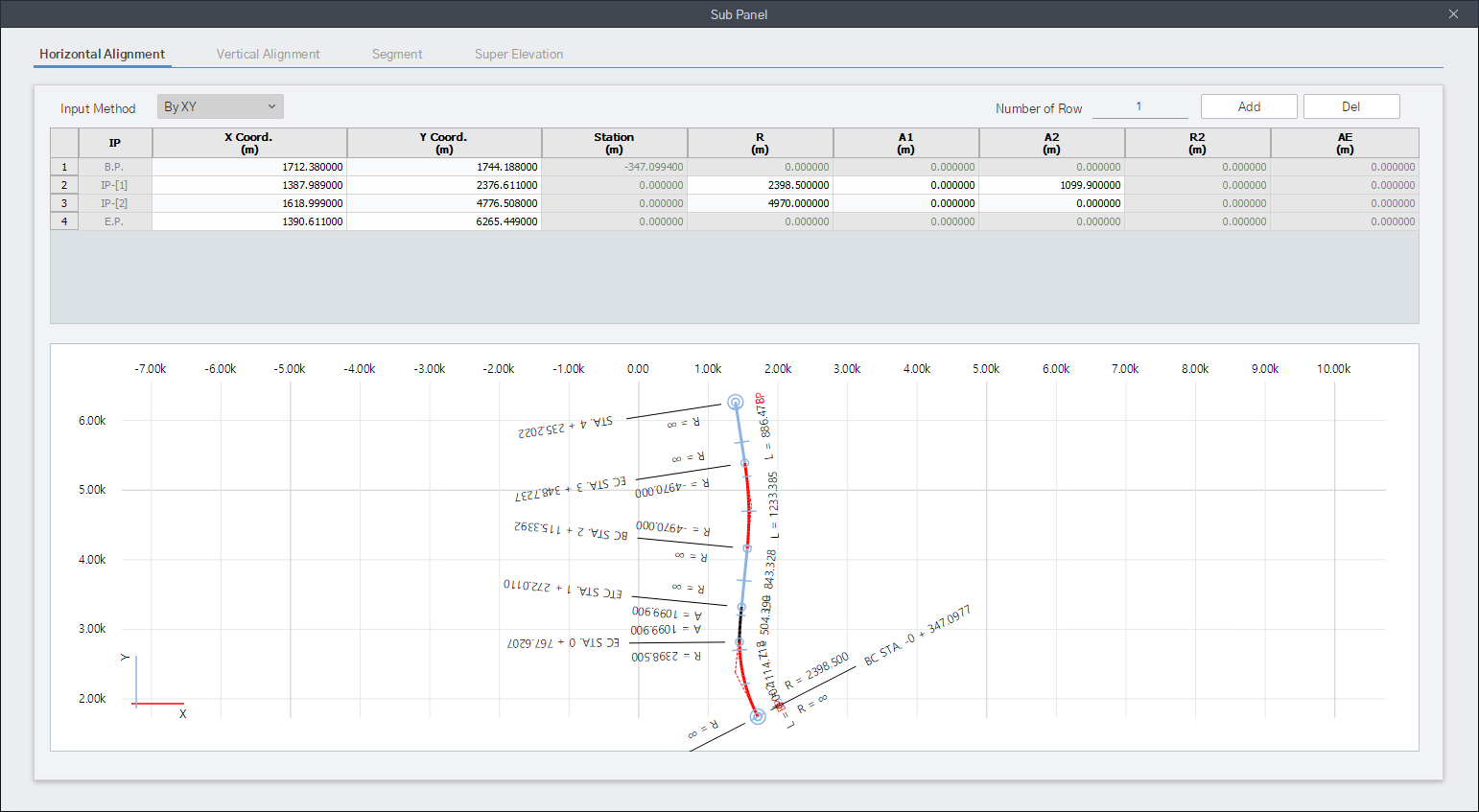This screenshot has width=1479, height=812.
Task: Click the XY axis indicator in plot
Action: [156, 686]
